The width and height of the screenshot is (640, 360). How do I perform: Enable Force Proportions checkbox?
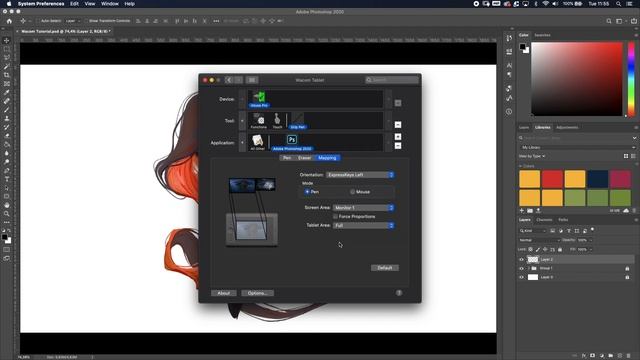pyautogui.click(x=336, y=216)
